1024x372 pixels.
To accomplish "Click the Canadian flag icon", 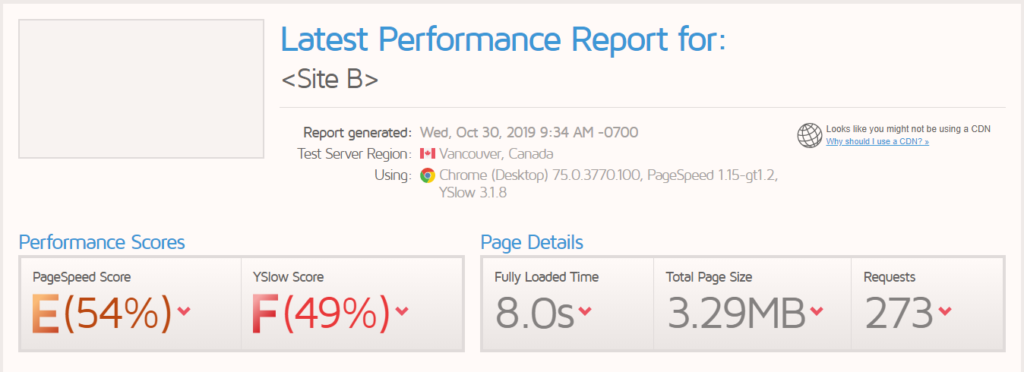I will [428, 154].
